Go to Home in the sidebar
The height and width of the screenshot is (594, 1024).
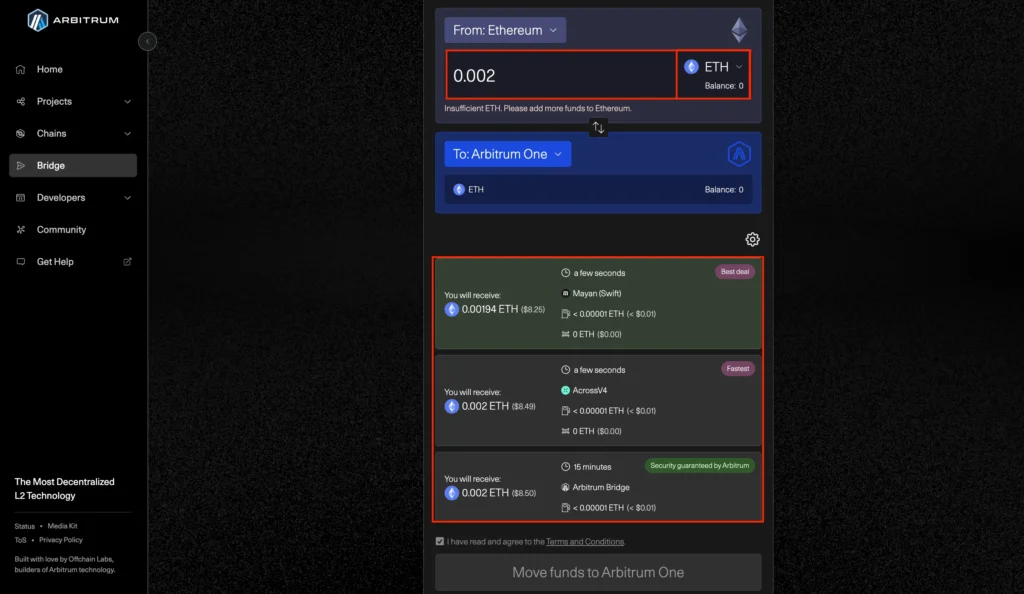pyautogui.click(x=73, y=69)
